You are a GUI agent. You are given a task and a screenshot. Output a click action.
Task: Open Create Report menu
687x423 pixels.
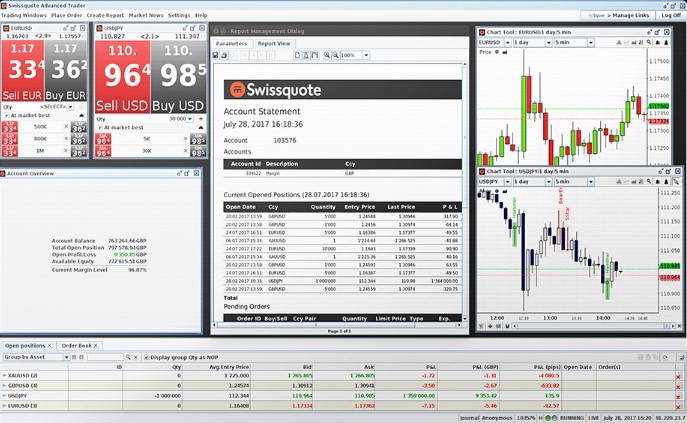105,15
